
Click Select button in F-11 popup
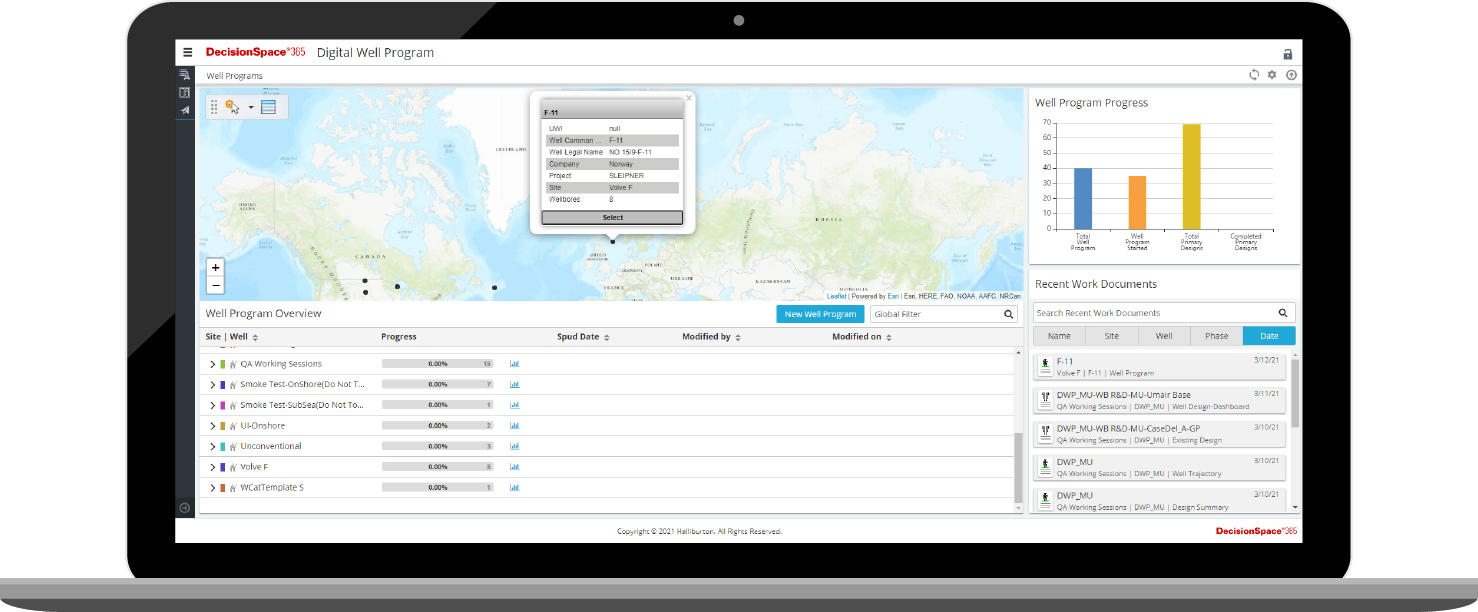613,217
